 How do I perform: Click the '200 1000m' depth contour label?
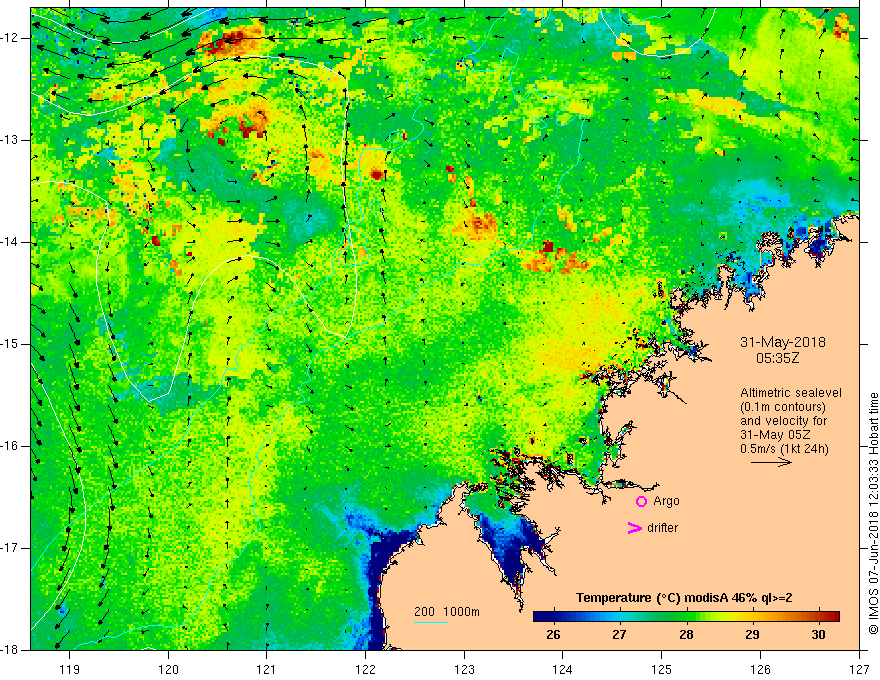447,612
